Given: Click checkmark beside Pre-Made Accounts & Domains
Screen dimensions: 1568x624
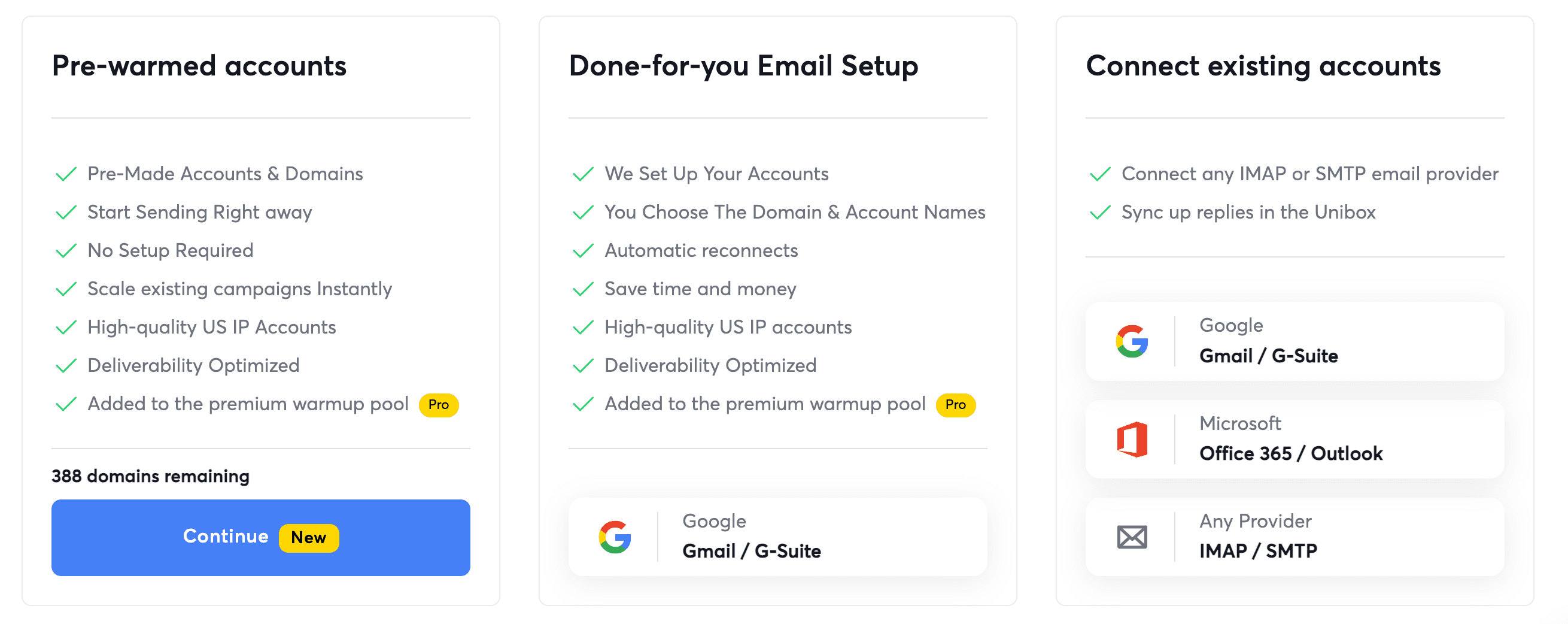Looking at the screenshot, I should tap(66, 175).
